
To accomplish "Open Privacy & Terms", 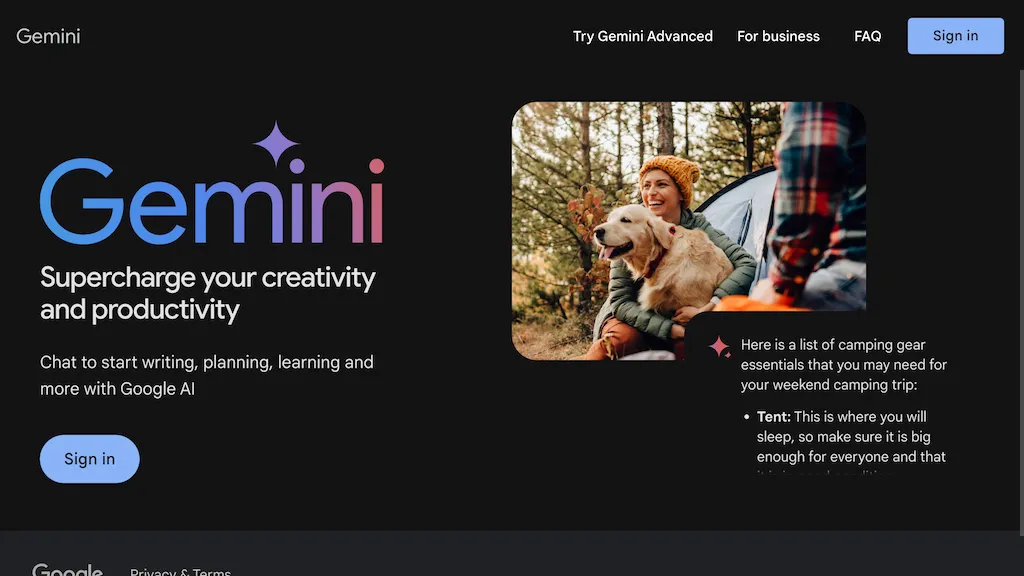I will [x=180, y=571].
